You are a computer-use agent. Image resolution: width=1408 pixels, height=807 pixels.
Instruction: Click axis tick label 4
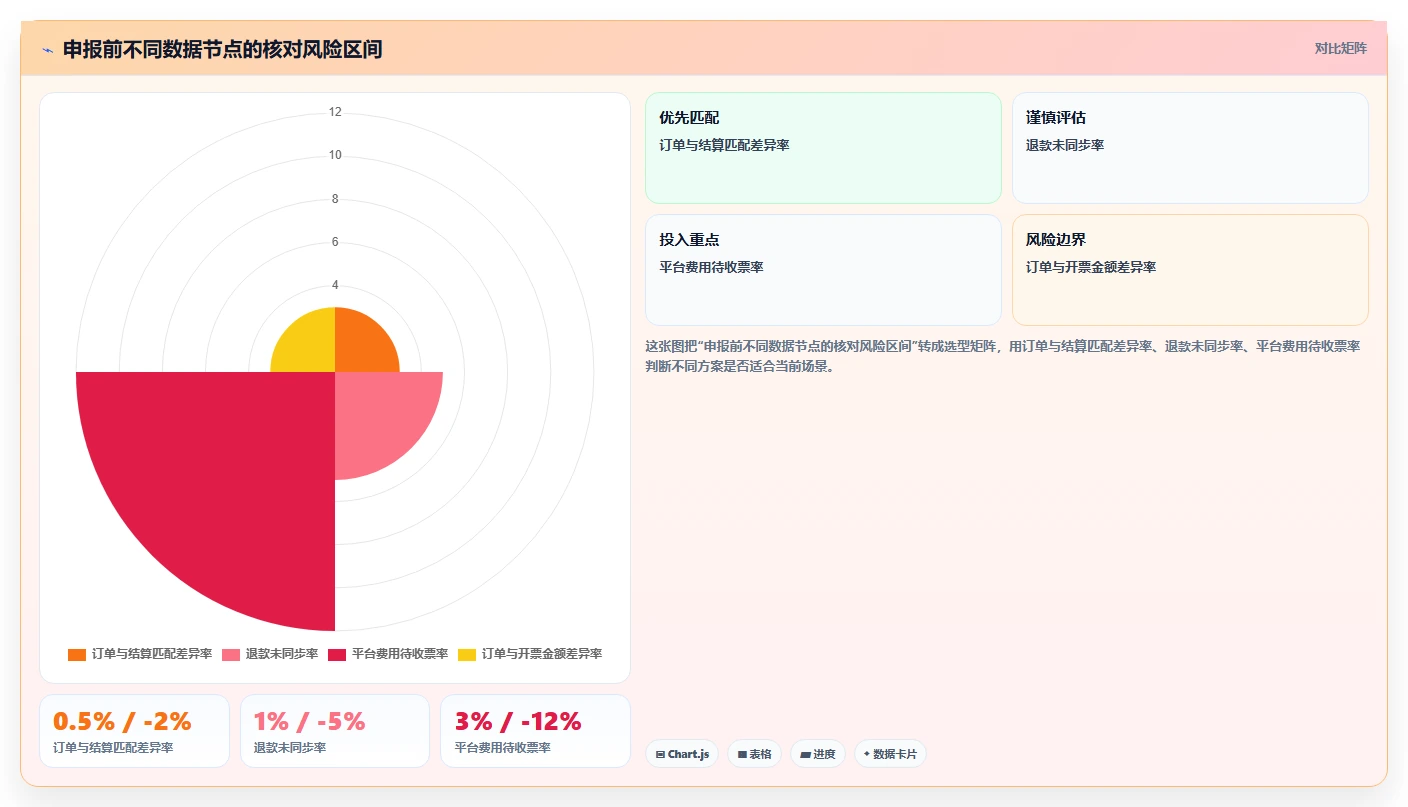(335, 285)
